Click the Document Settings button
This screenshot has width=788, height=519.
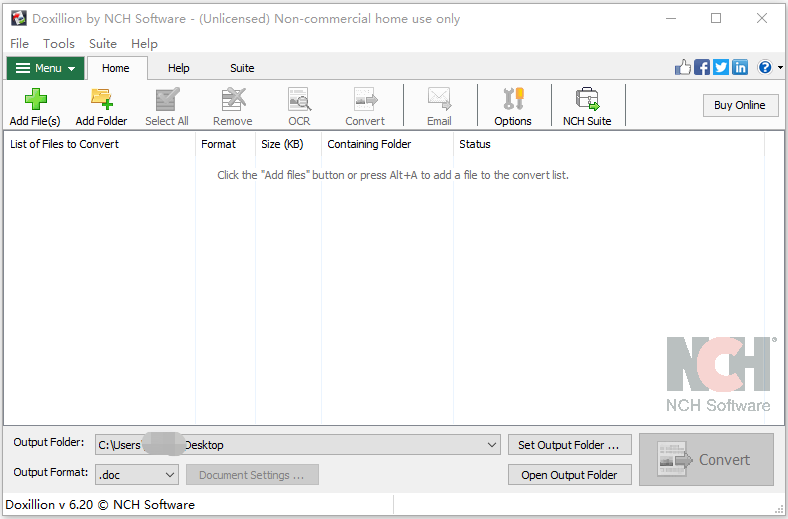click(252, 475)
